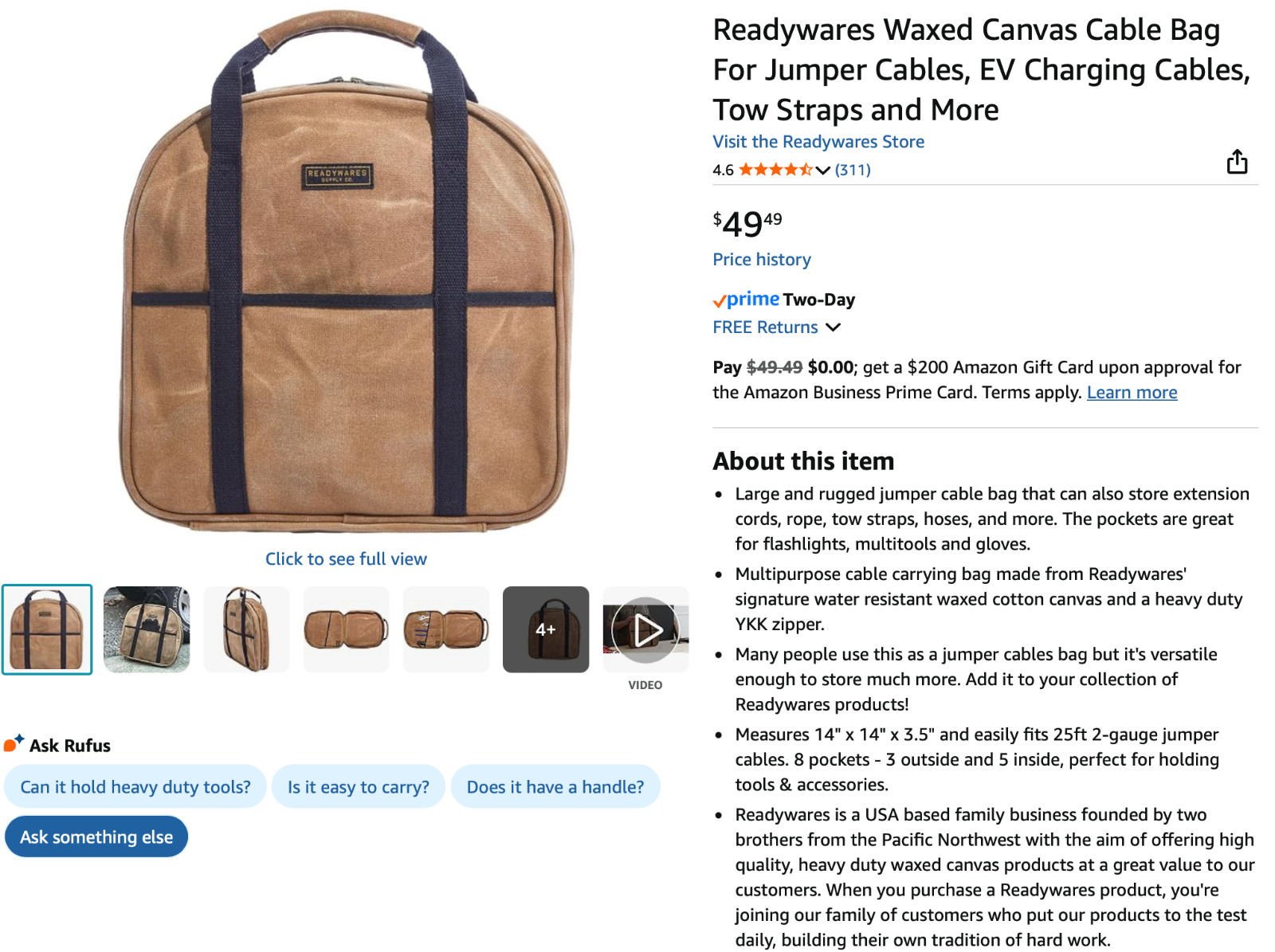Expand the FREE Returns details
The width and height of the screenshot is (1275, 952).
coord(777,327)
